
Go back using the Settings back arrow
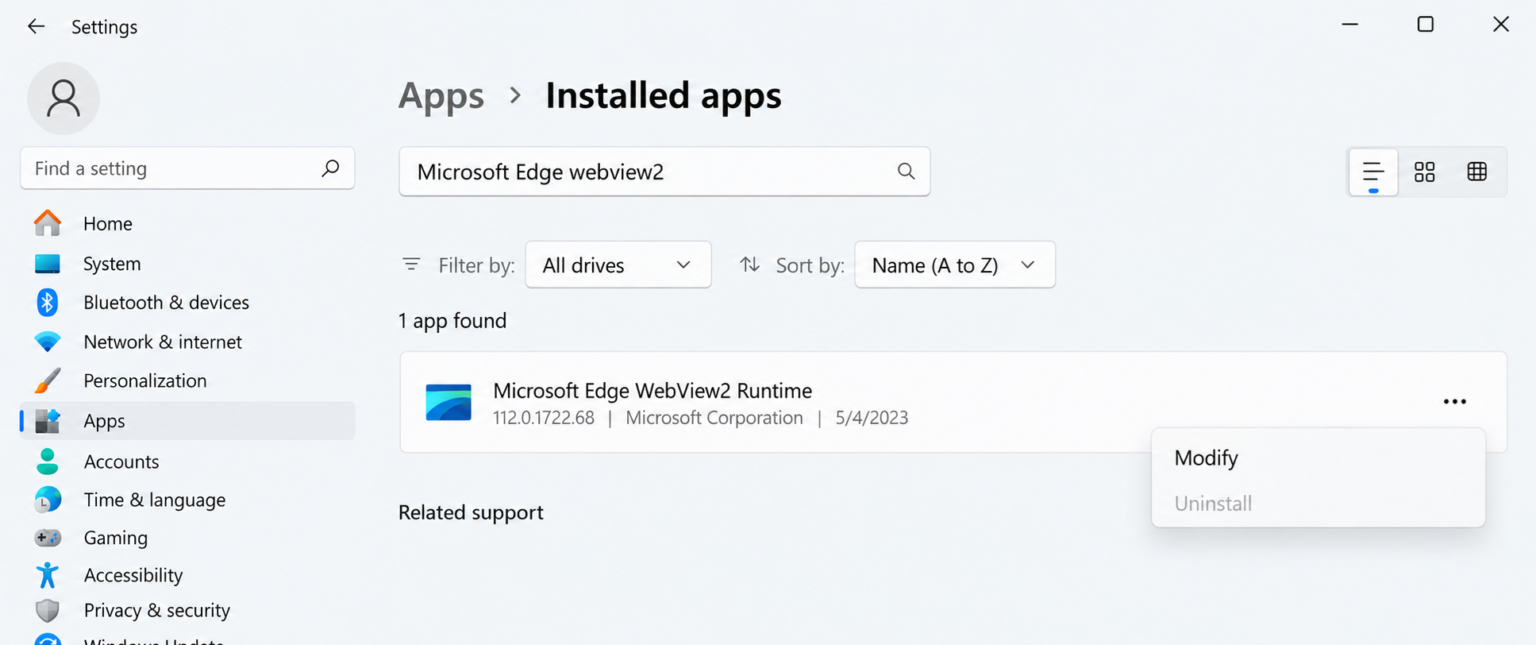(x=36, y=27)
